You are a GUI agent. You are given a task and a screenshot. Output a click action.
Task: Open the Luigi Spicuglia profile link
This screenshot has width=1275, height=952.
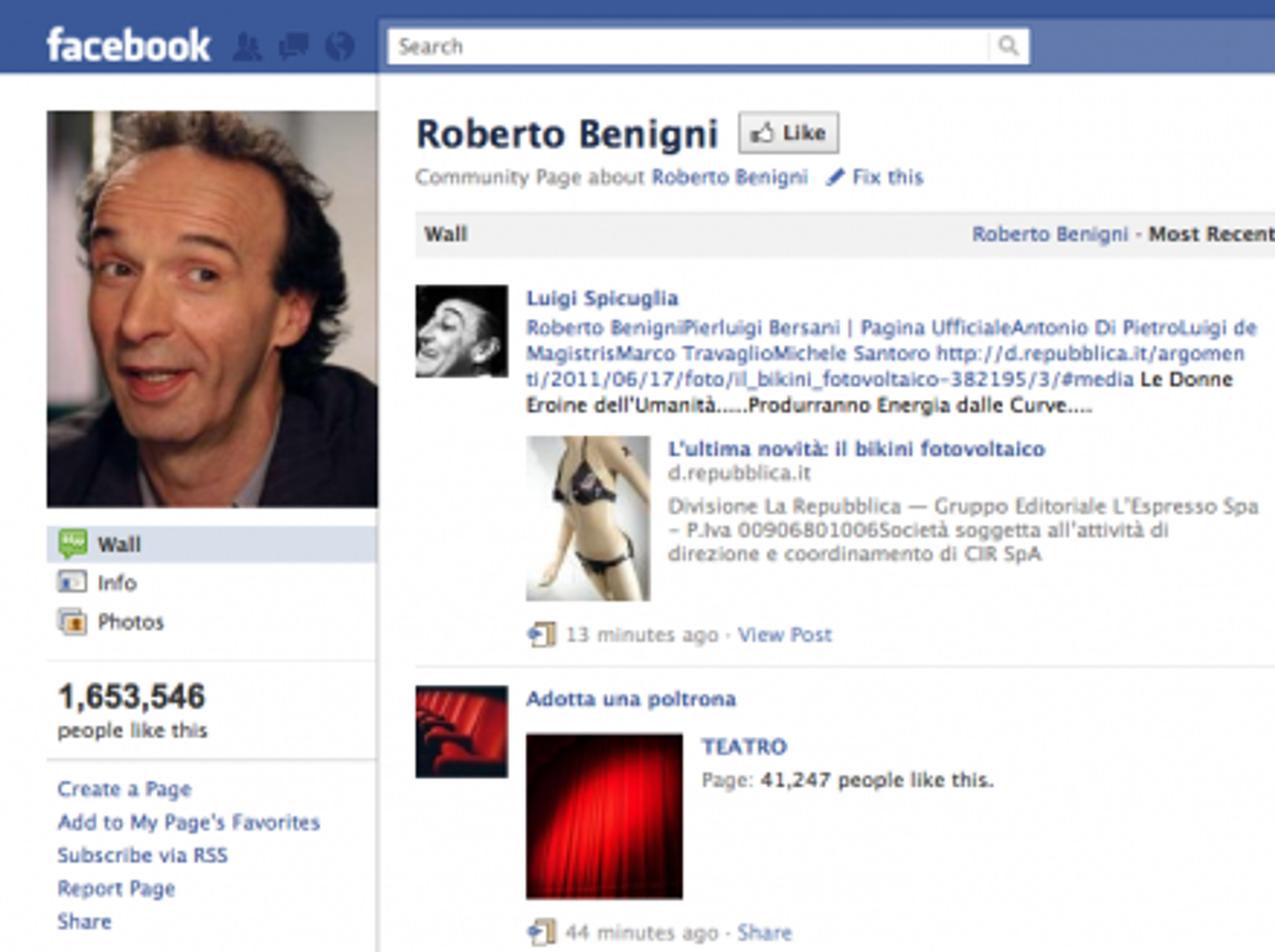(x=602, y=298)
